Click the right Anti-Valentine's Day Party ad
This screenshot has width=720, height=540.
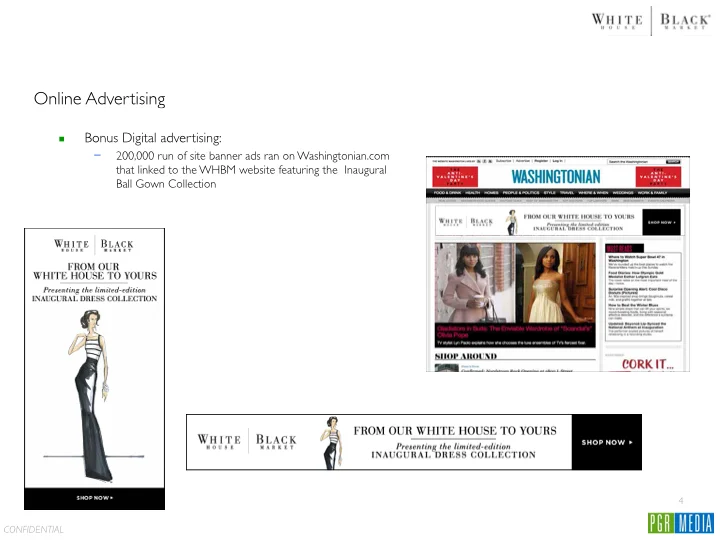(658, 177)
